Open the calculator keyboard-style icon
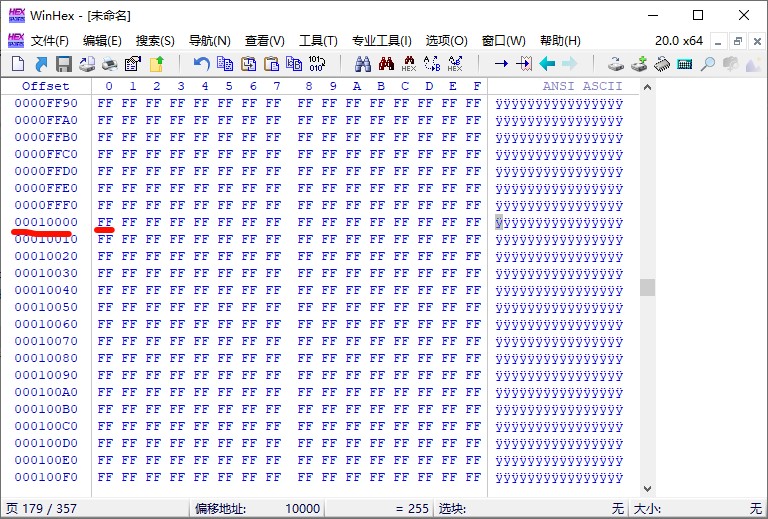 click(684, 64)
